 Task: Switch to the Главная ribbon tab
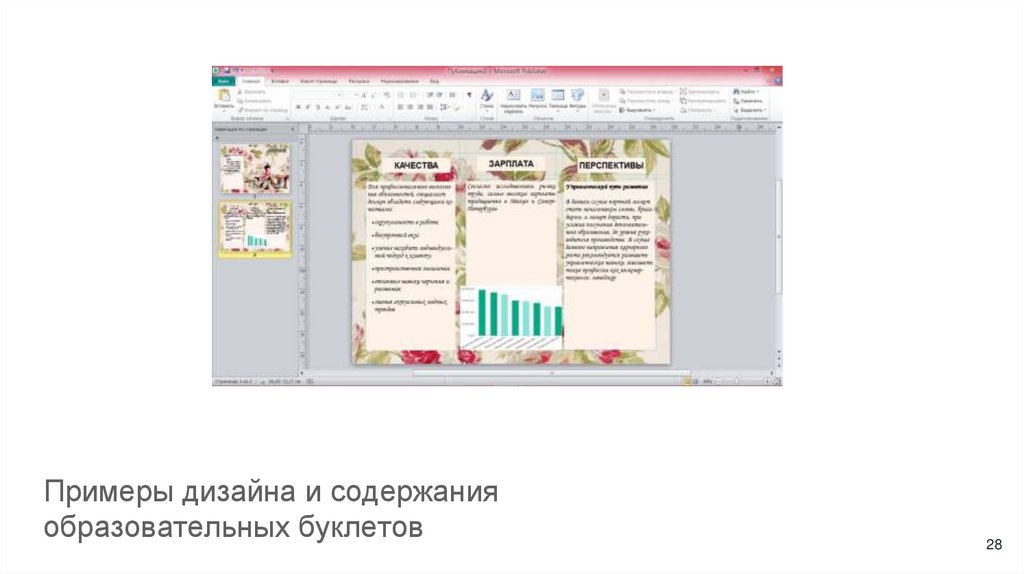tap(251, 82)
